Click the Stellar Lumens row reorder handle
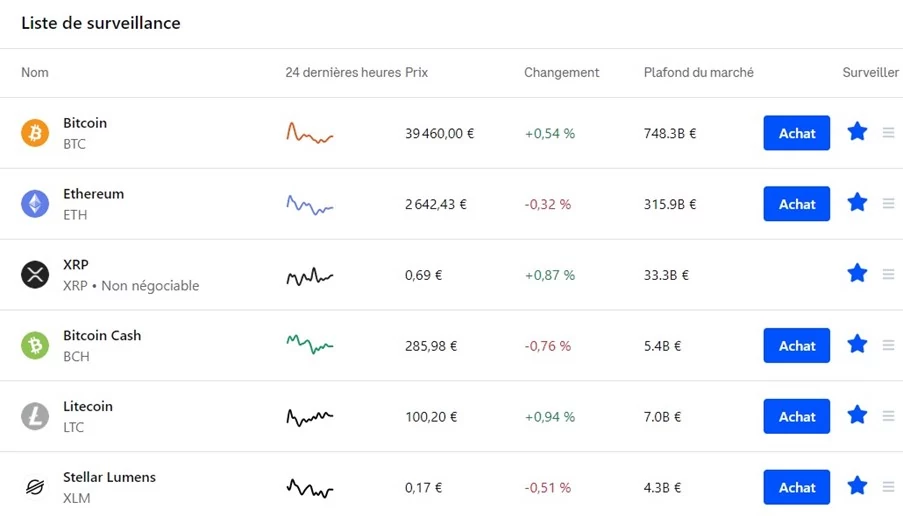903x516 pixels. pos(889,487)
